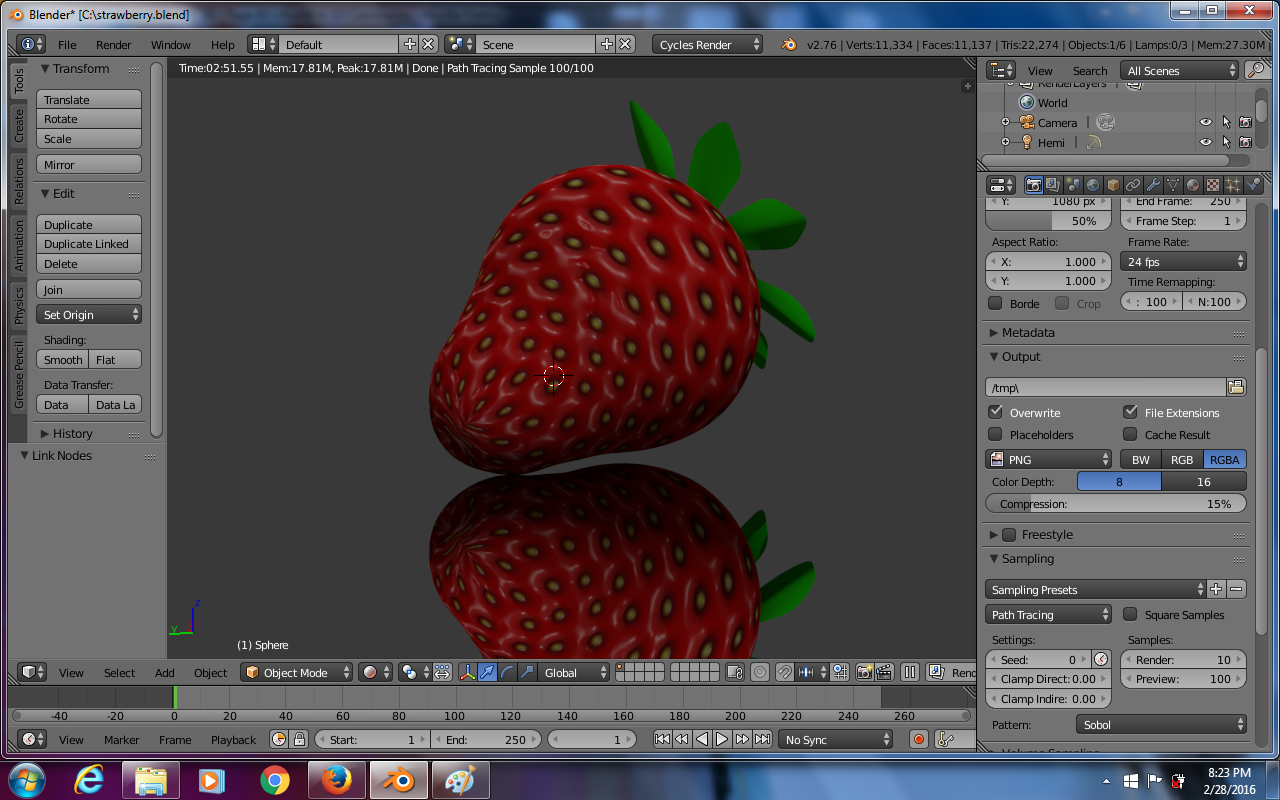Enable the Square Samples checkbox
The width and height of the screenshot is (1280, 800).
tap(1130, 614)
